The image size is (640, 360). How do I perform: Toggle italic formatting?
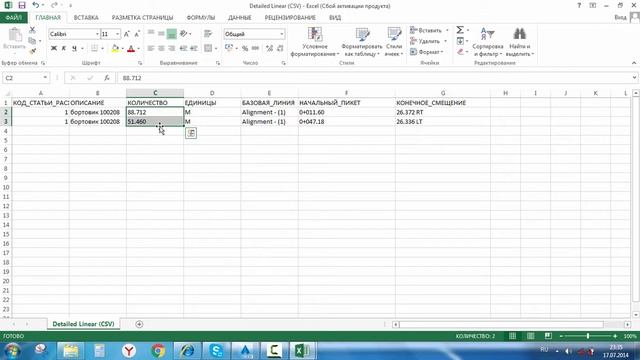[64, 48]
